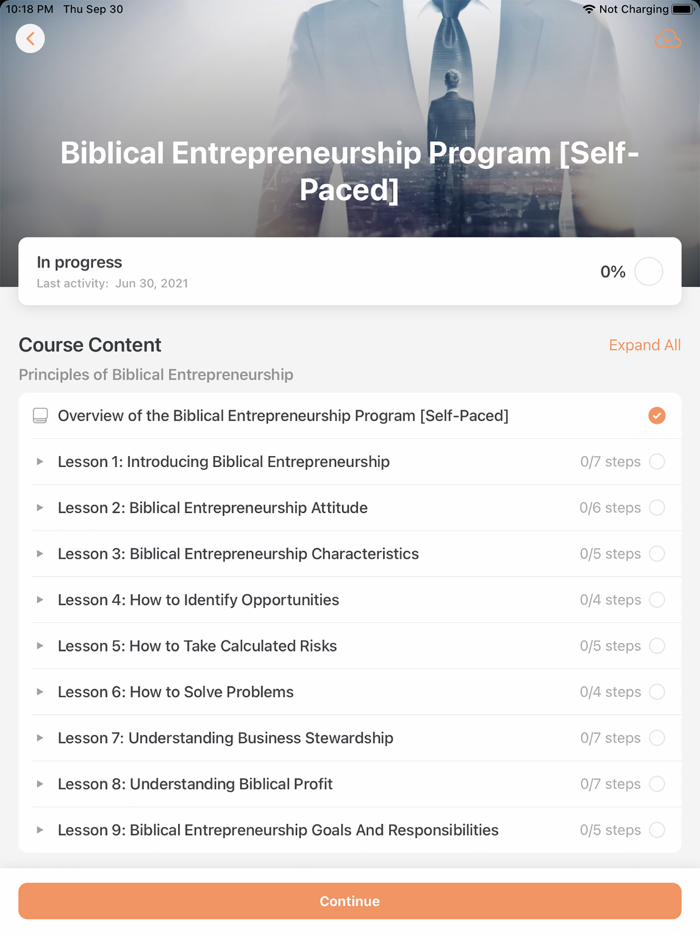
Task: Tap the back arrow to leave the course
Action: click(30, 38)
